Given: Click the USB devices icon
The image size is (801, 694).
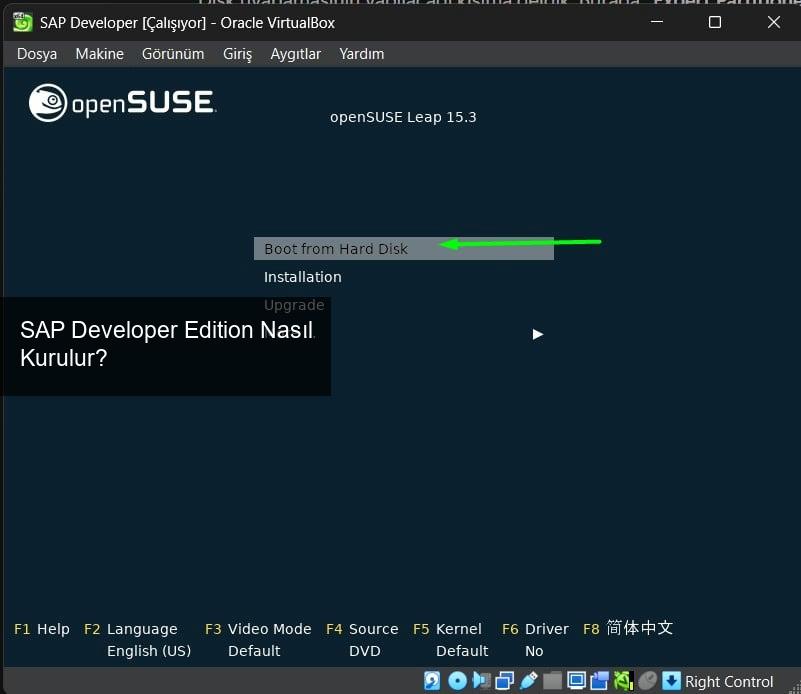Looking at the screenshot, I should pos(528,682).
